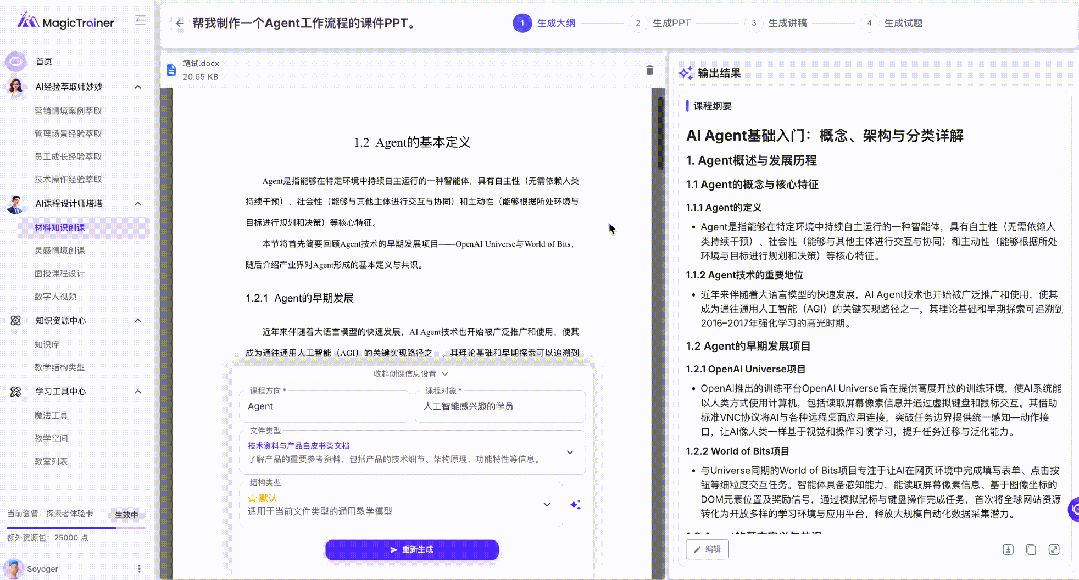The image size is (1079, 580).
Task: Click the resource package progress bar
Action: pos(76,528)
